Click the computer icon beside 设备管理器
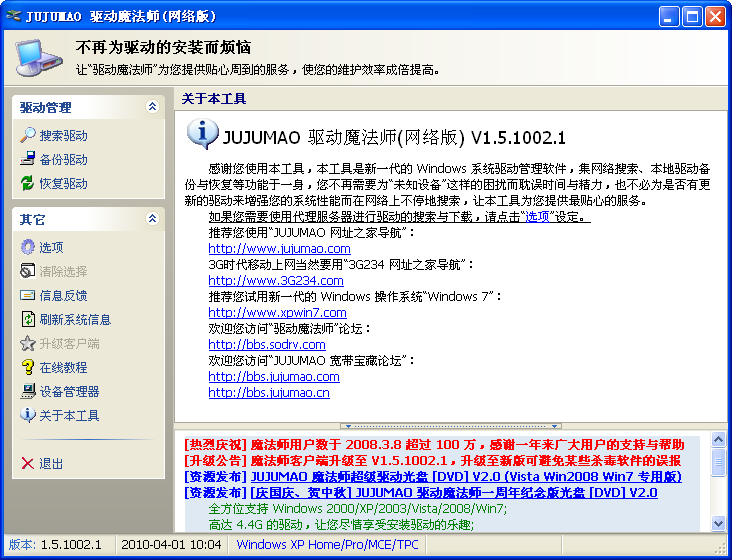This screenshot has height=560, width=732. [x=28, y=391]
